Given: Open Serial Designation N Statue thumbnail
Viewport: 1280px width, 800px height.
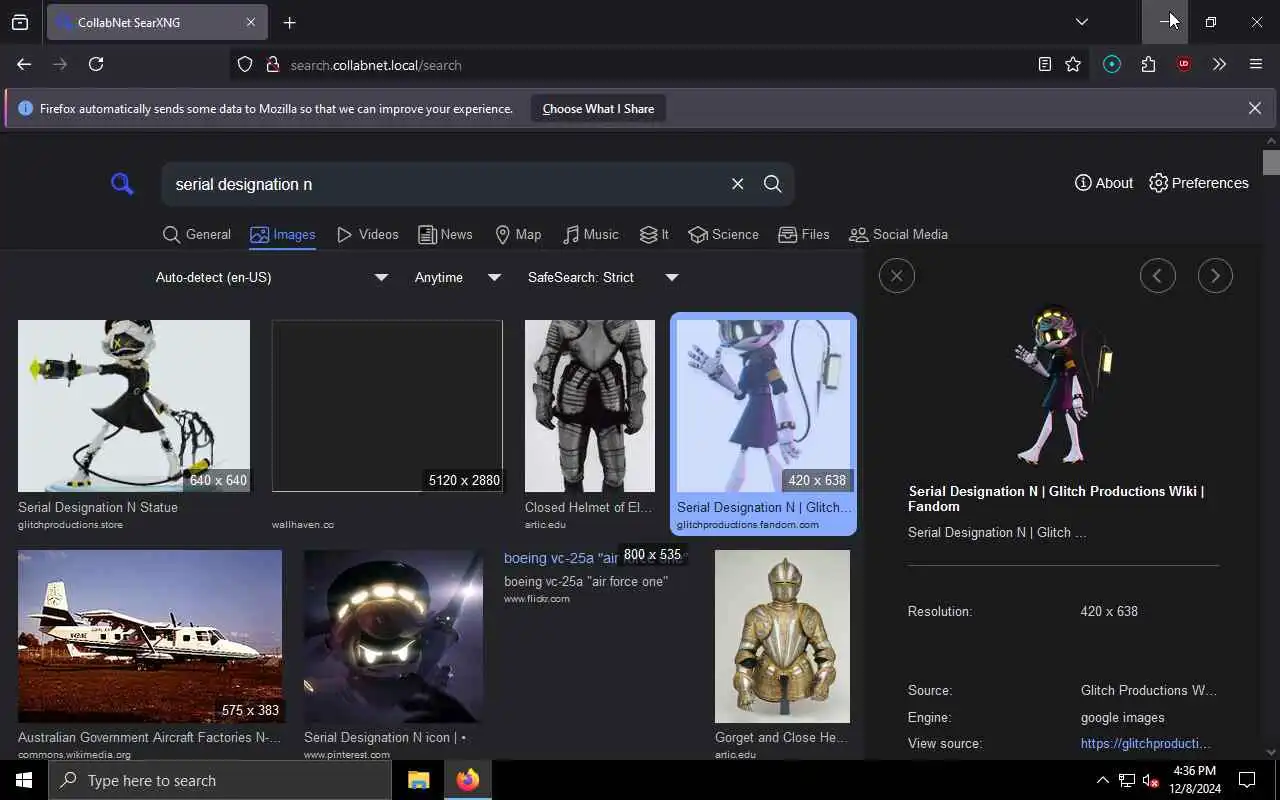Looking at the screenshot, I should 134,406.
